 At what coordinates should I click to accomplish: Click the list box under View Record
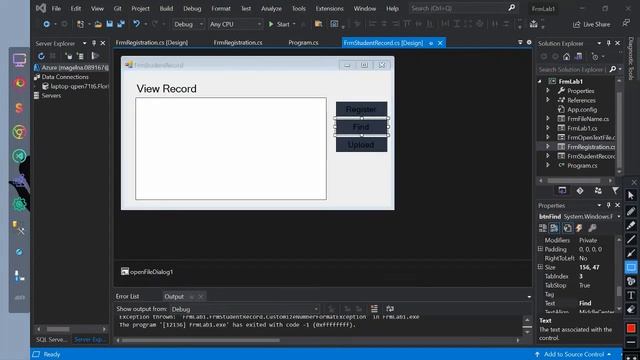click(231, 149)
